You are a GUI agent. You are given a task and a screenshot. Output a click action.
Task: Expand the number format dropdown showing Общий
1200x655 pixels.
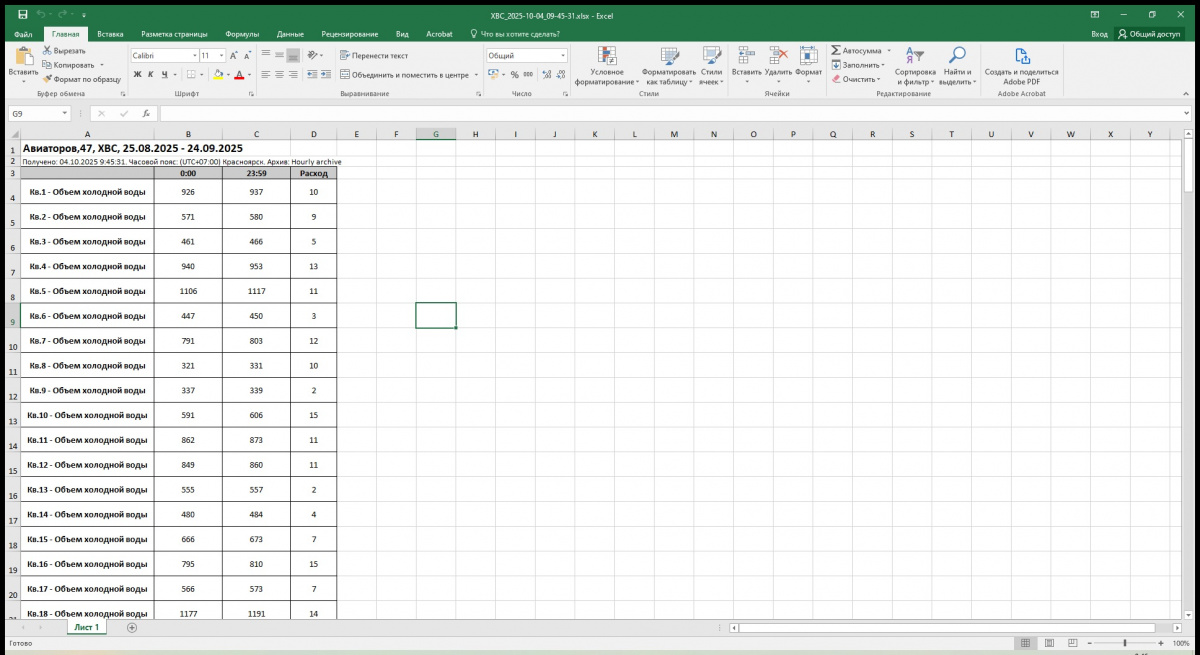pos(563,56)
